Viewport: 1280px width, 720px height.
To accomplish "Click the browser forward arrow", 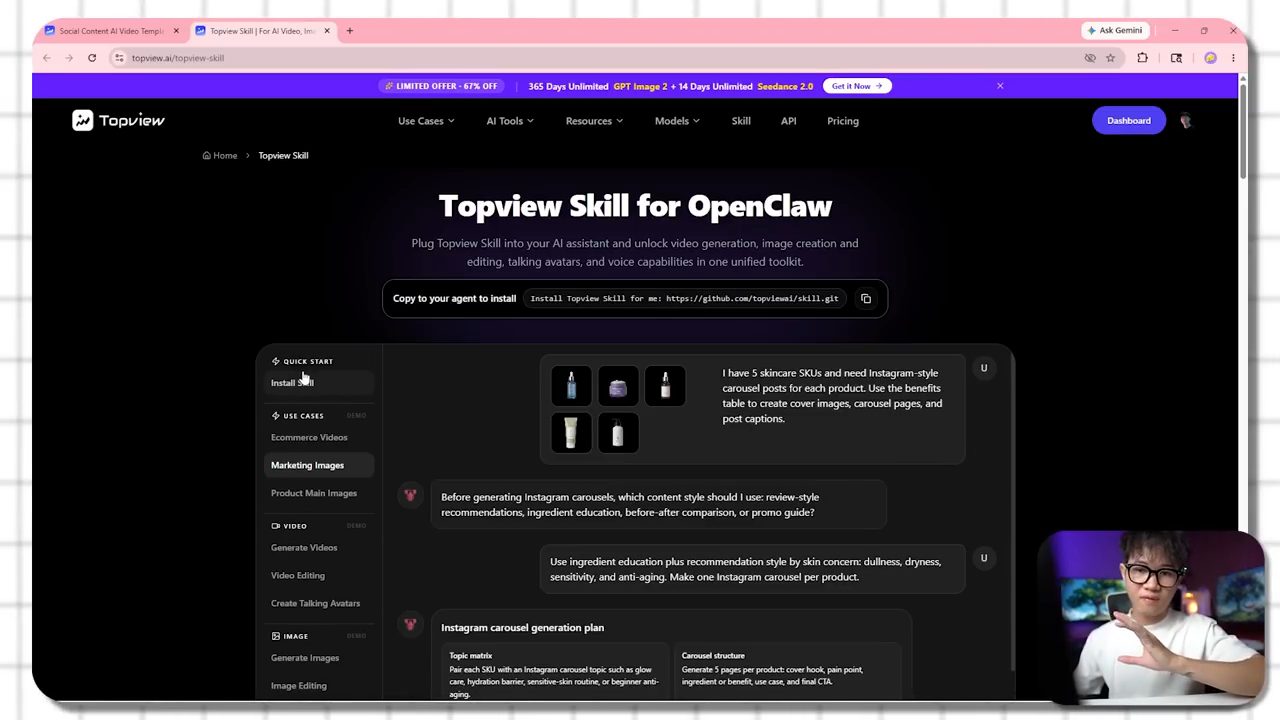I will (x=69, y=58).
